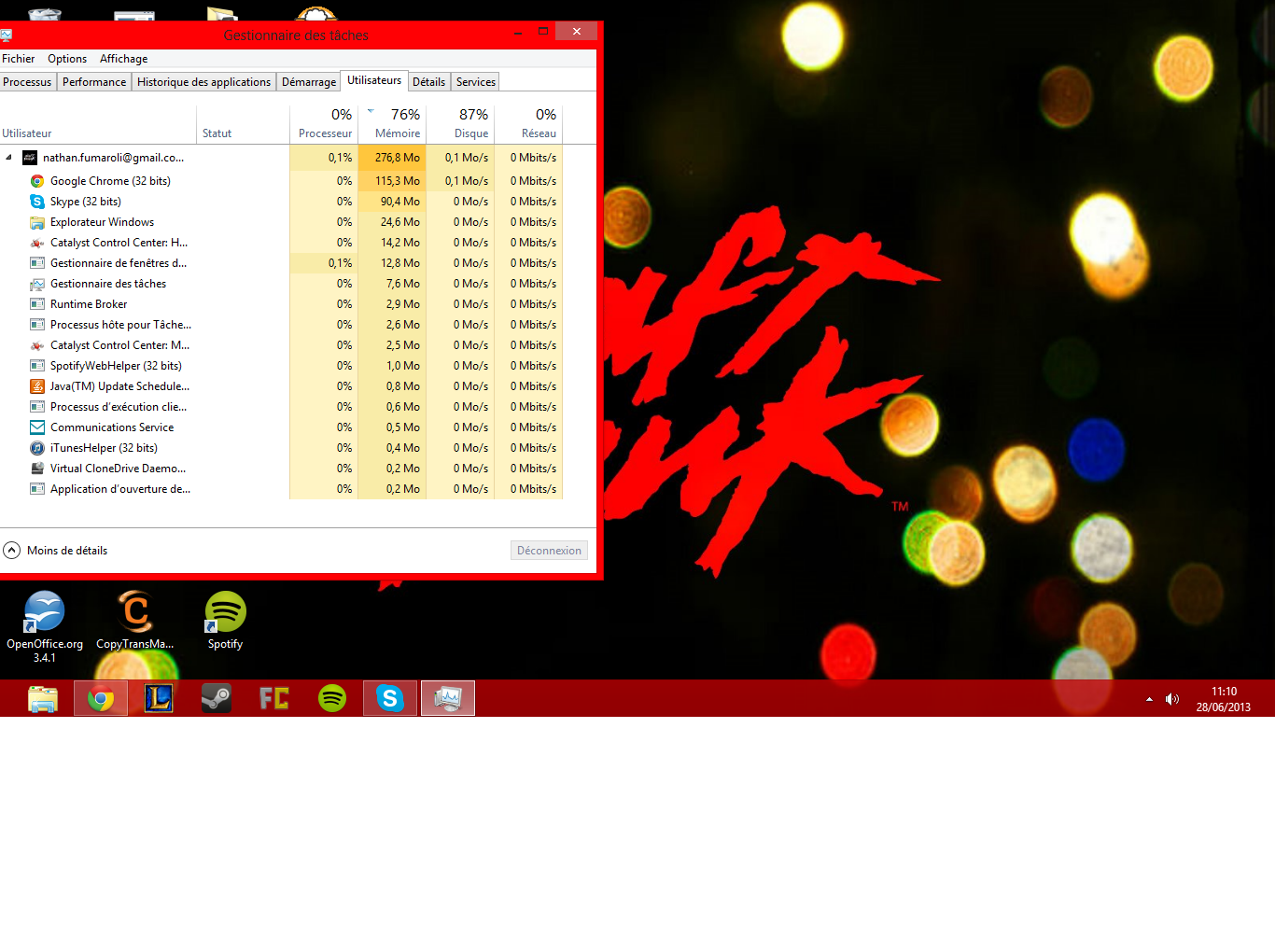
Task: Sort by the Statut column header
Action: tap(243, 124)
